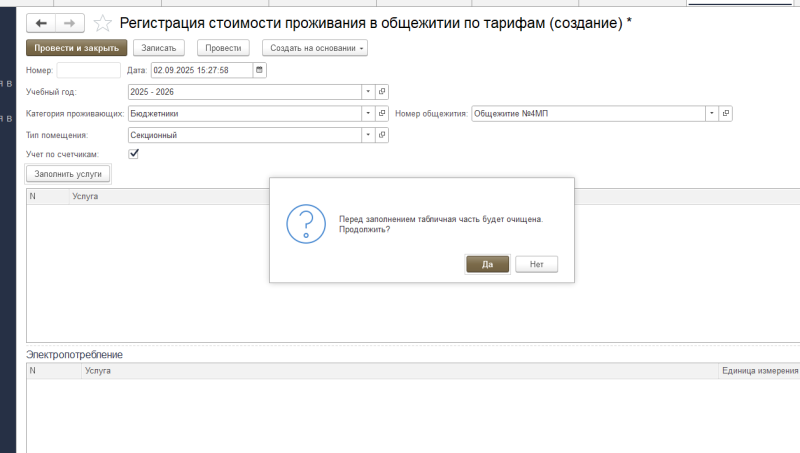Toggle the Учет по счетчикам checkbox
The image size is (800, 453).
[134, 154]
